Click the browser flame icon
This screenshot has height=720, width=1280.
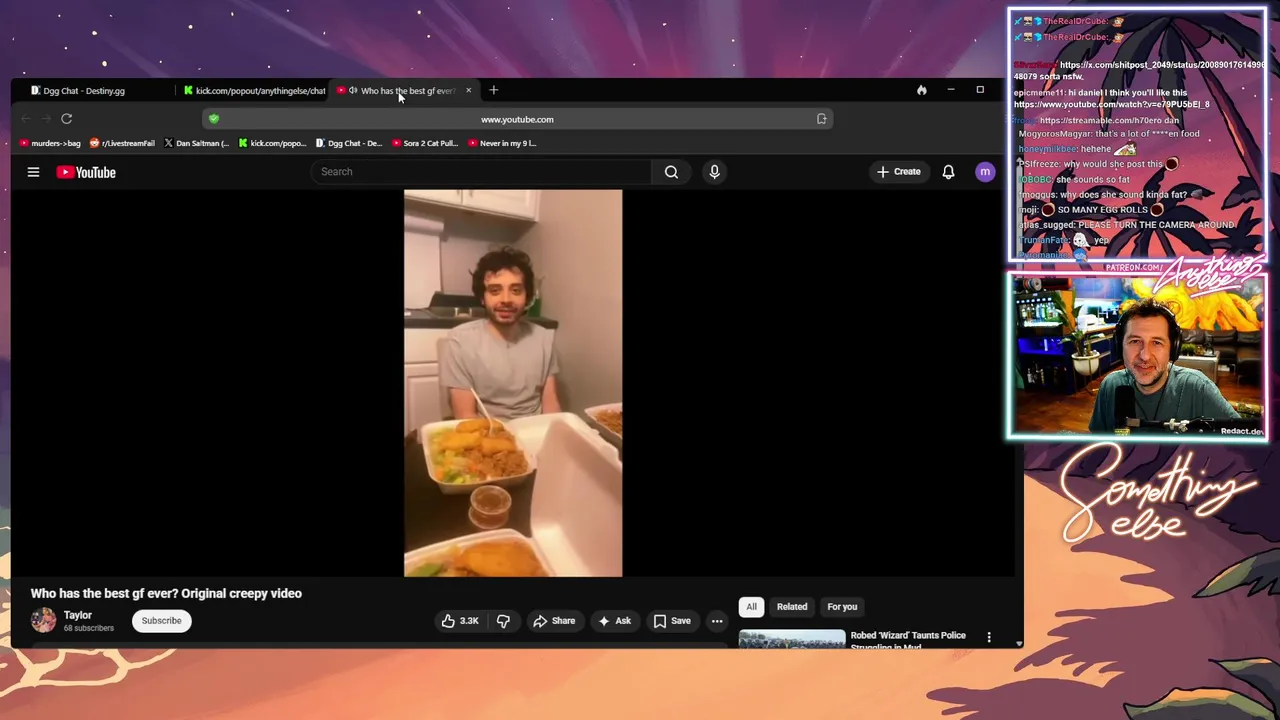921,90
